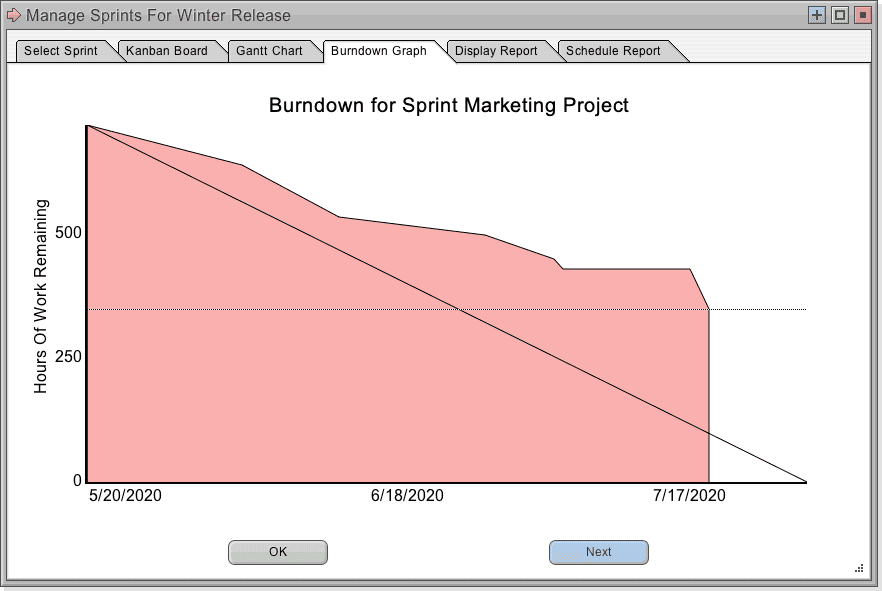882x591 pixels.
Task: Click the resize grip in window corner
Action: click(859, 569)
